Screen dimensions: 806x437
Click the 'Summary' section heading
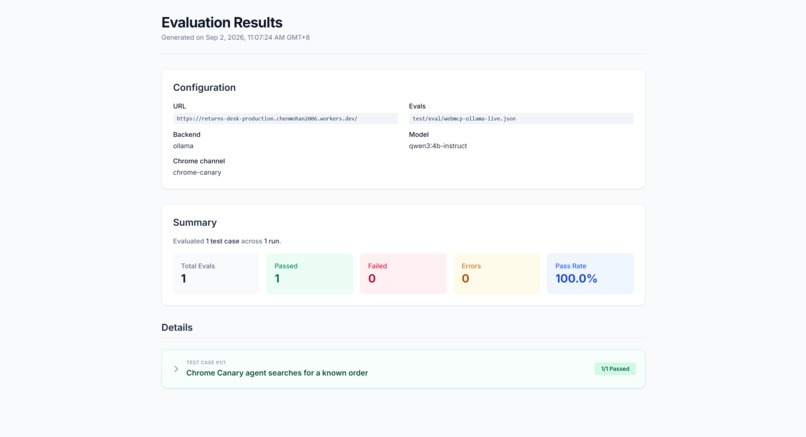point(195,223)
